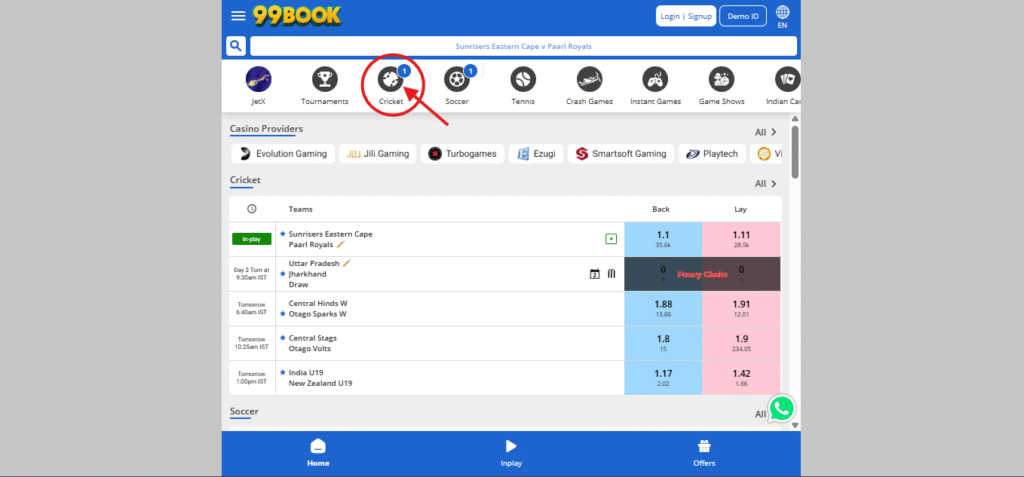Click the 99BOOK logo

[x=297, y=15]
